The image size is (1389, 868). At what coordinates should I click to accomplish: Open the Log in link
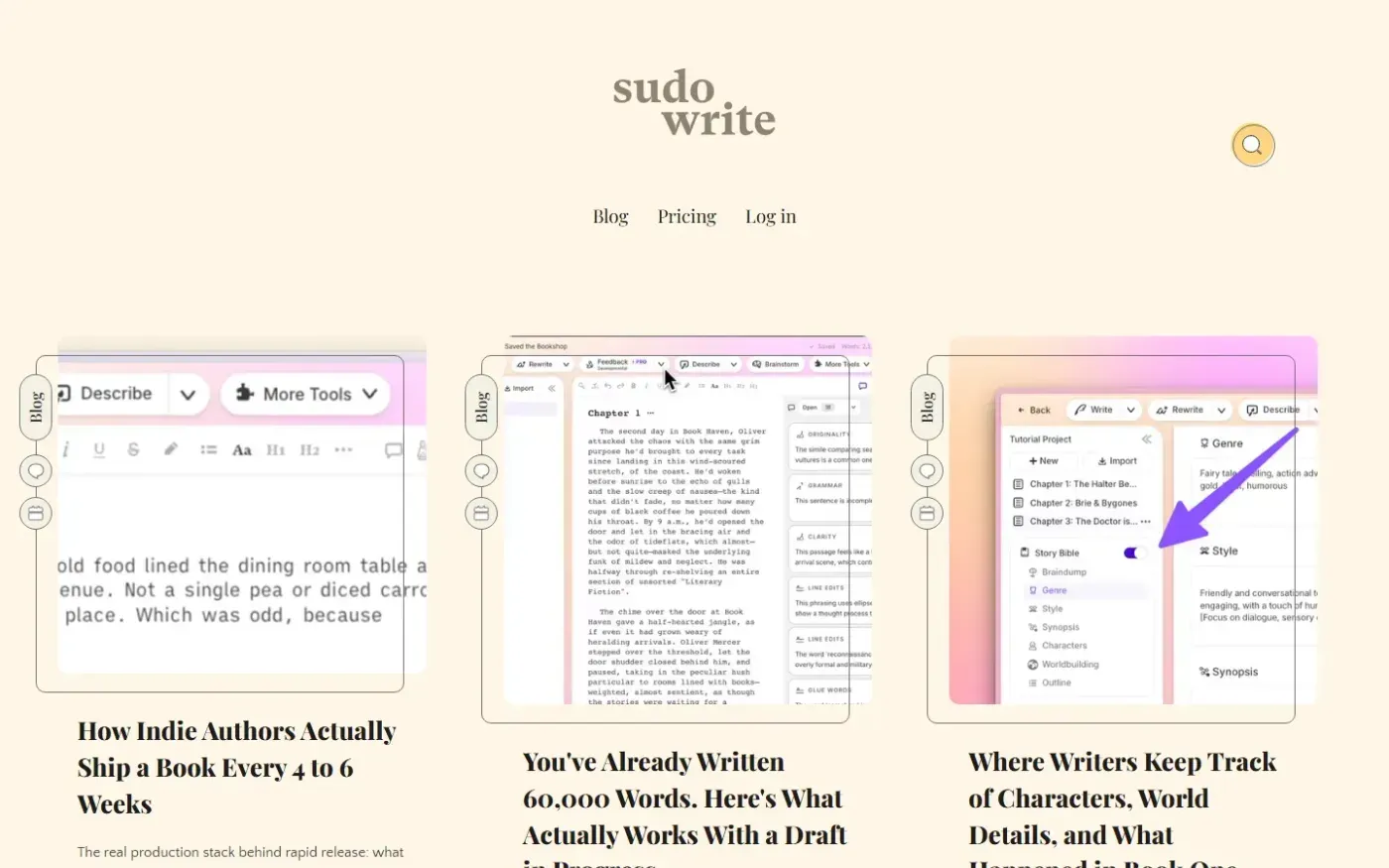pos(771,216)
